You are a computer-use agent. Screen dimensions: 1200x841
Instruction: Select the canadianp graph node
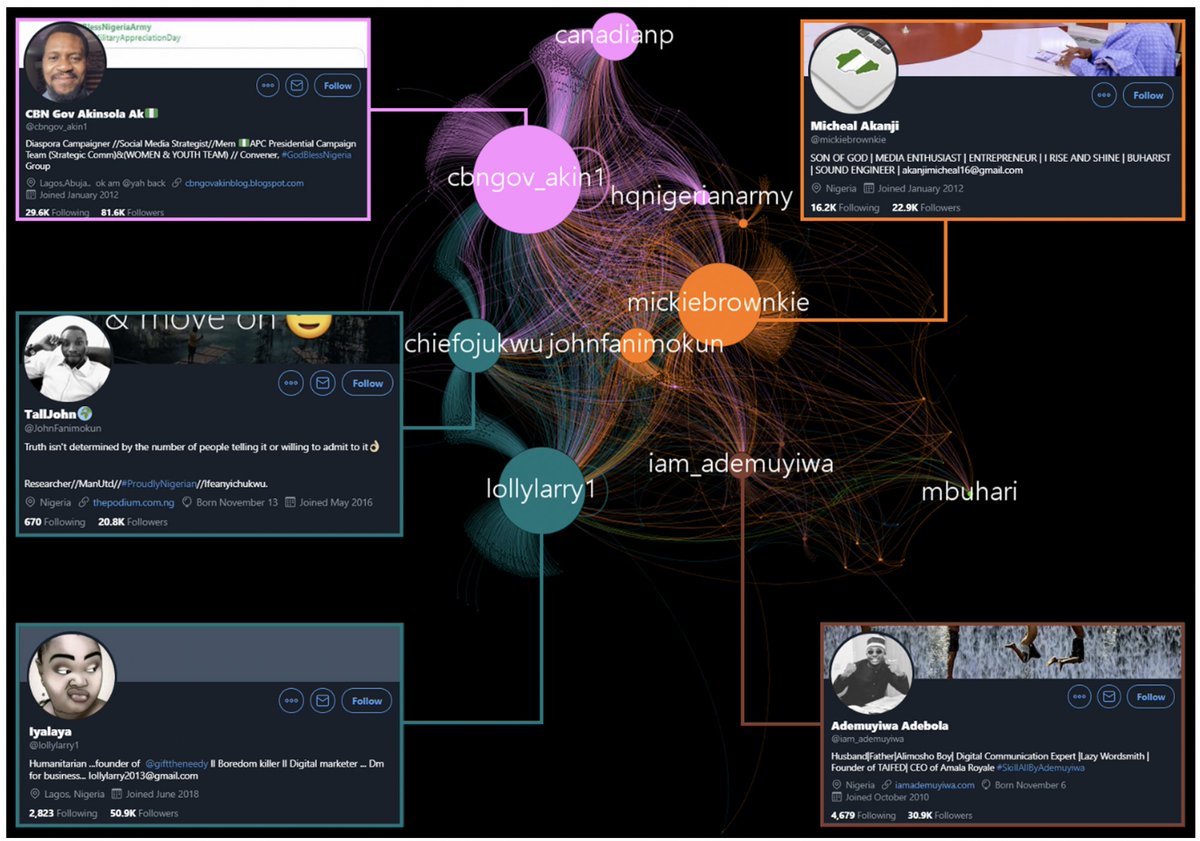pos(614,36)
